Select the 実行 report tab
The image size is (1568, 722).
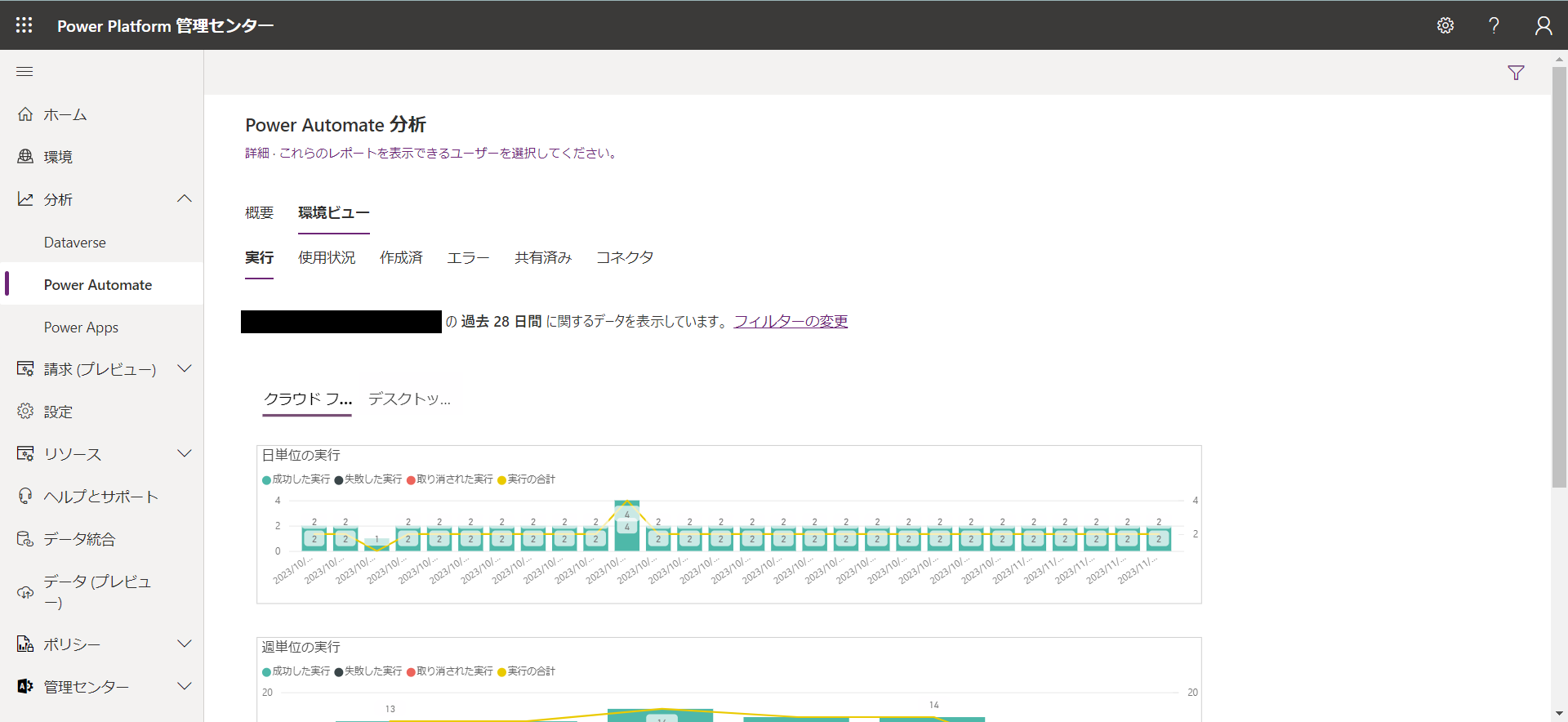pos(260,257)
